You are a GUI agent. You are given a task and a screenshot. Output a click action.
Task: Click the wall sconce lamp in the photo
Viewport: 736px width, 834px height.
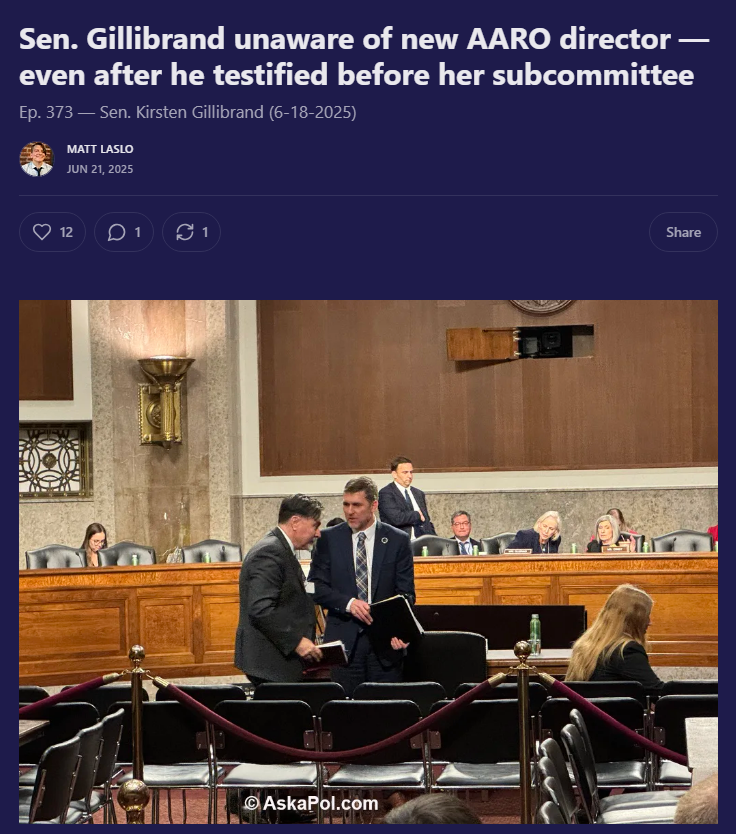coord(165,402)
